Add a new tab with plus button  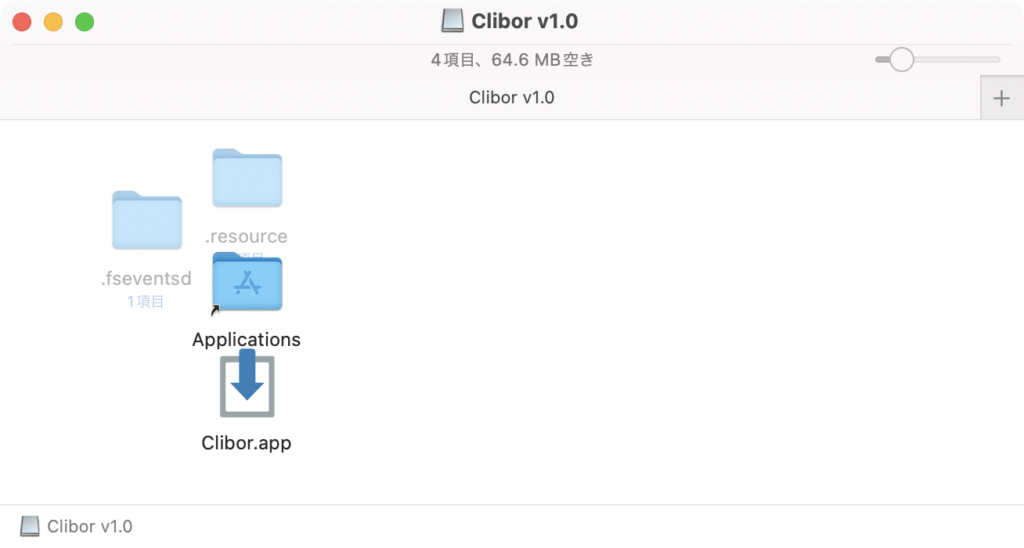tap(1001, 98)
